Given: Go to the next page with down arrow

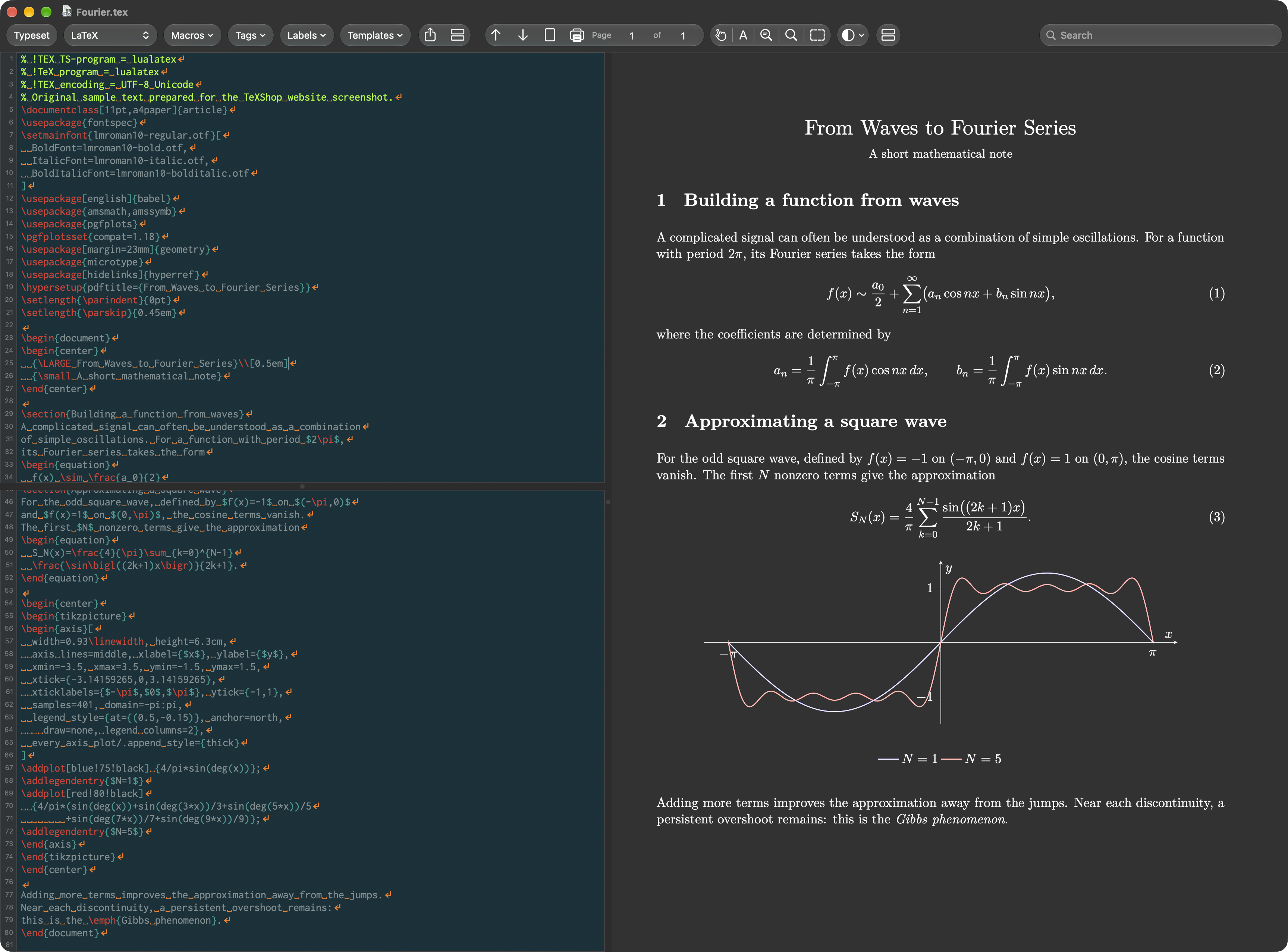Looking at the screenshot, I should 523,35.
